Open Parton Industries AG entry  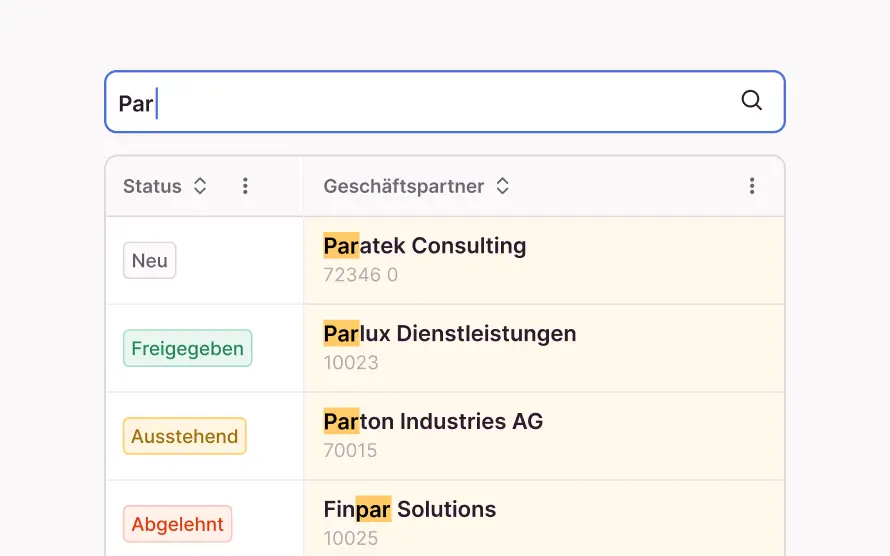[x=432, y=422]
